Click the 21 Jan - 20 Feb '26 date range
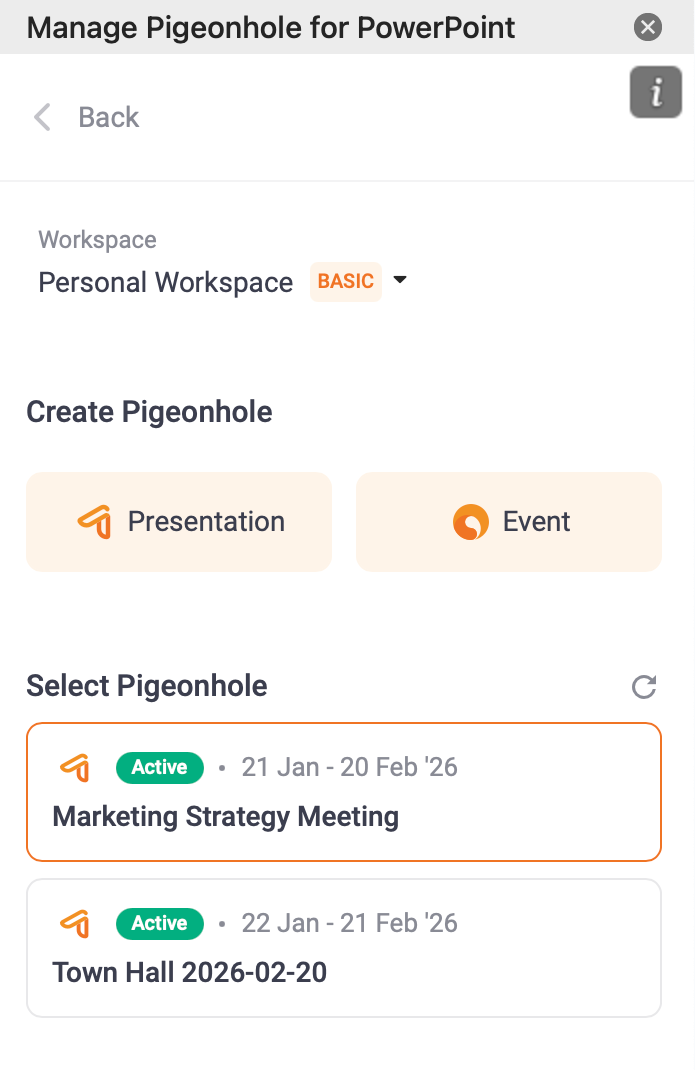The image size is (695, 1070). pos(349,768)
